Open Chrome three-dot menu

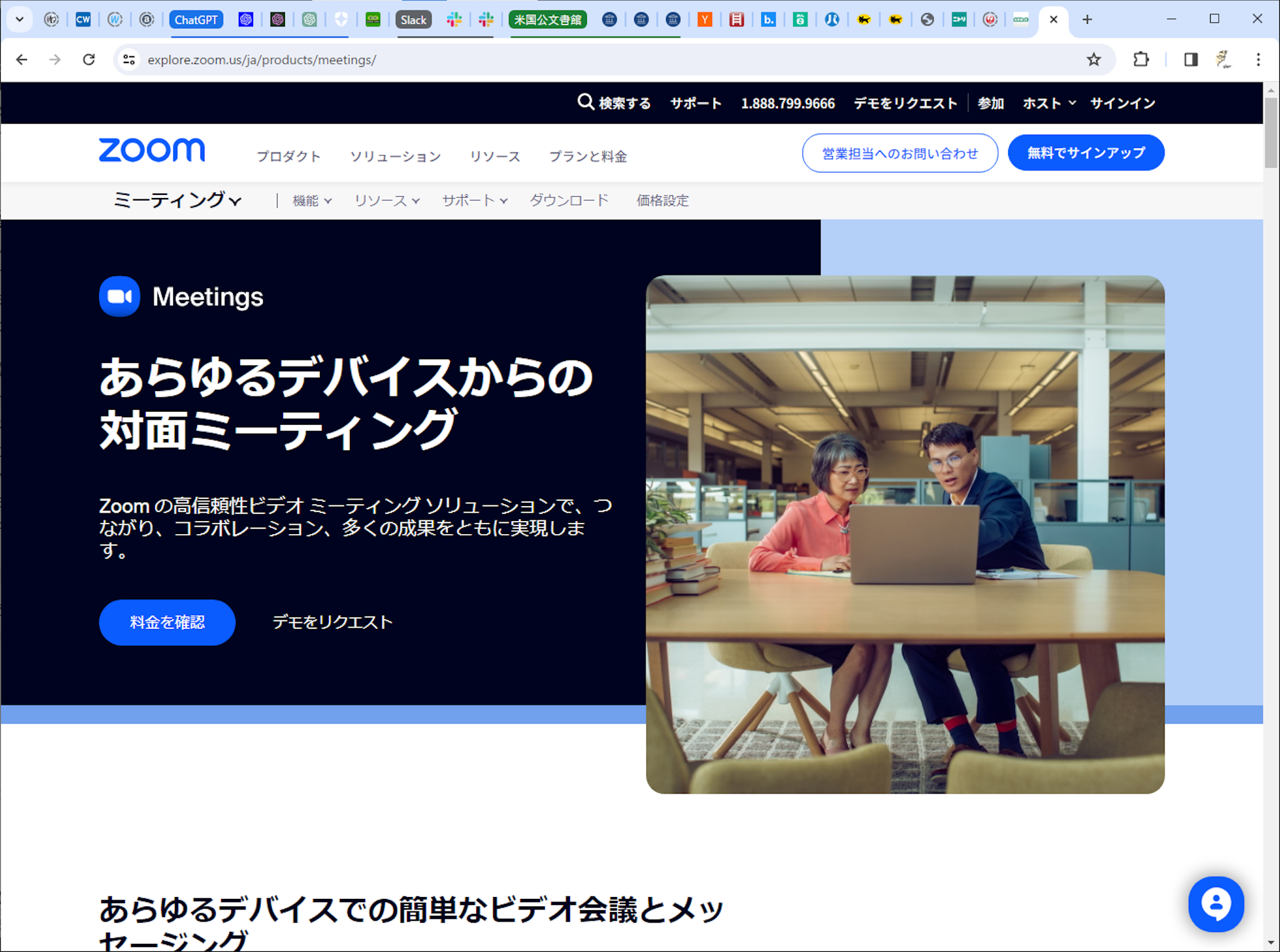(1258, 59)
